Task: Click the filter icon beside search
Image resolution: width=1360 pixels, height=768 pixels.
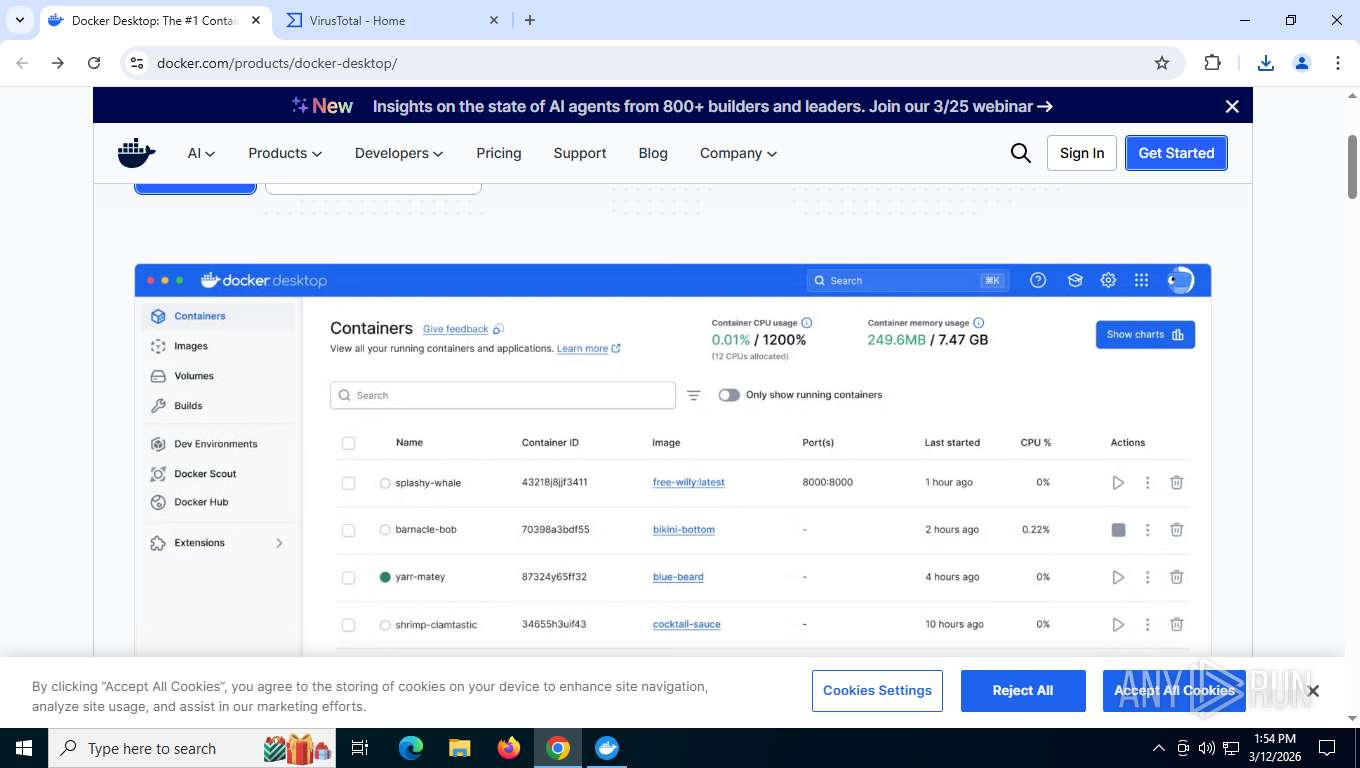Action: [693, 395]
